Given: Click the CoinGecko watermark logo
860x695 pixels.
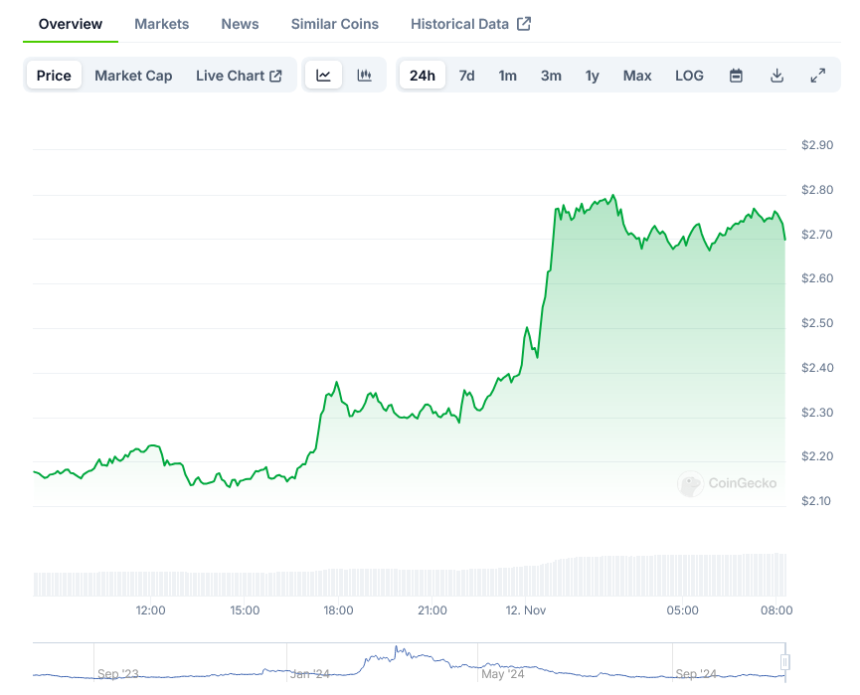Looking at the screenshot, I should (690, 484).
